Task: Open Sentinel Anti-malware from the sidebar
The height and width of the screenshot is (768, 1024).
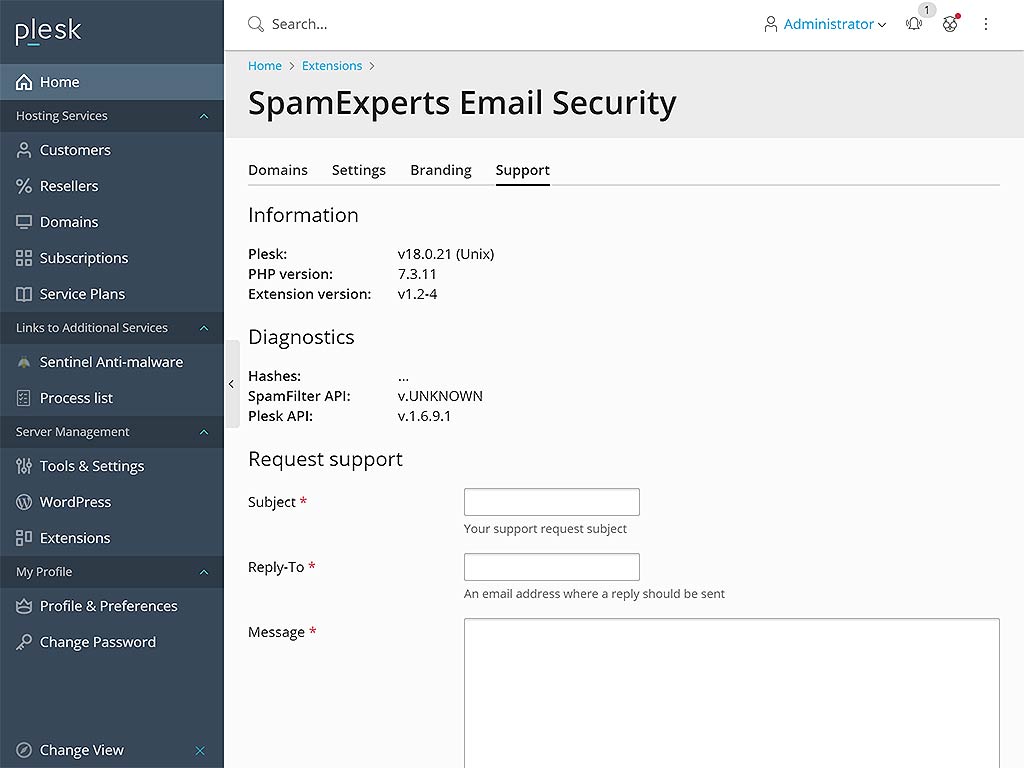Action: [x=110, y=361]
